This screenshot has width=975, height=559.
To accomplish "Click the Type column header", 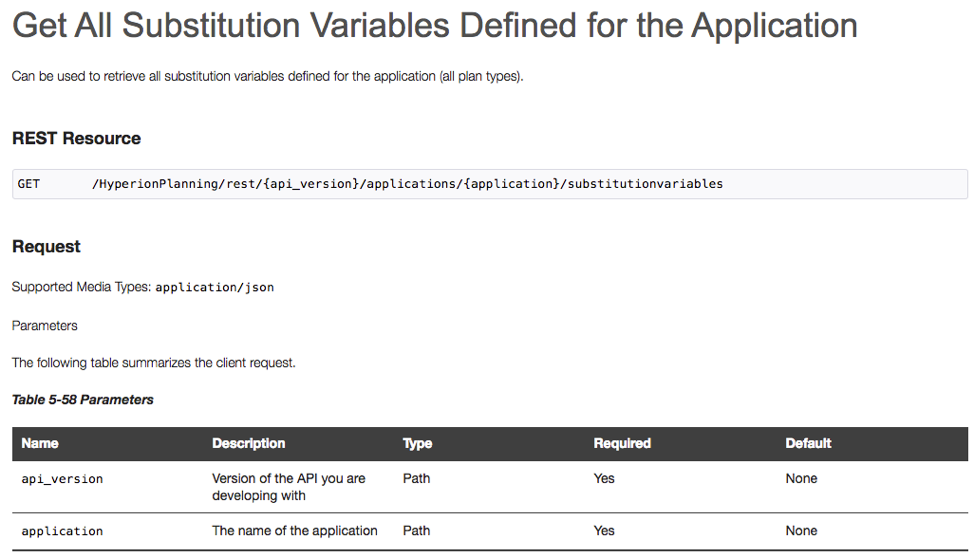I will [417, 443].
